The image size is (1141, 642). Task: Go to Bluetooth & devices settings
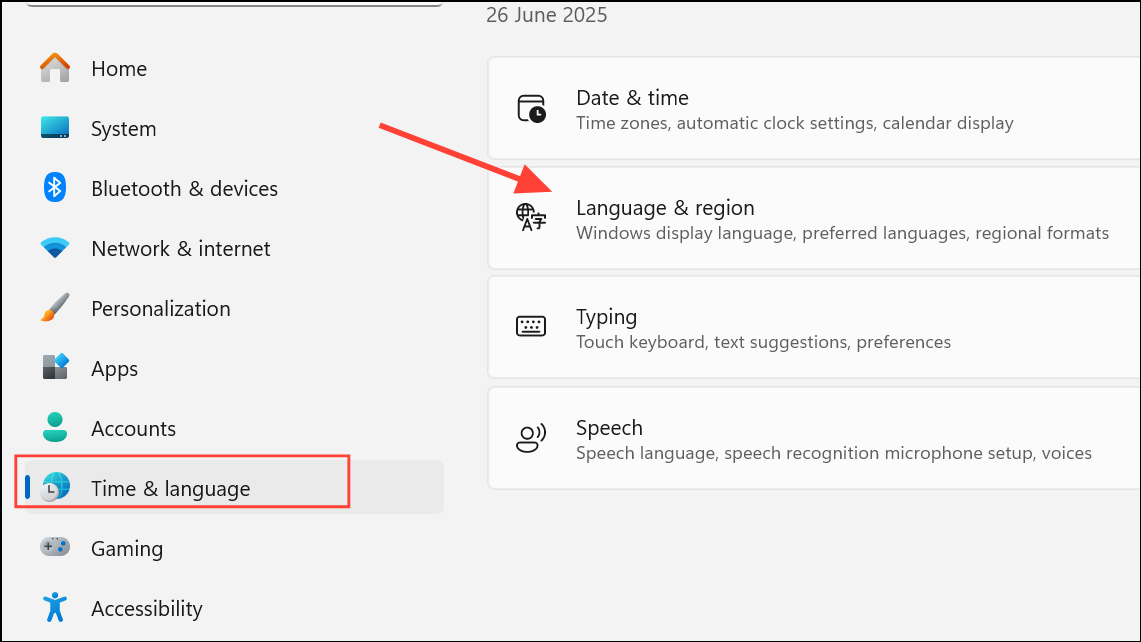click(184, 188)
